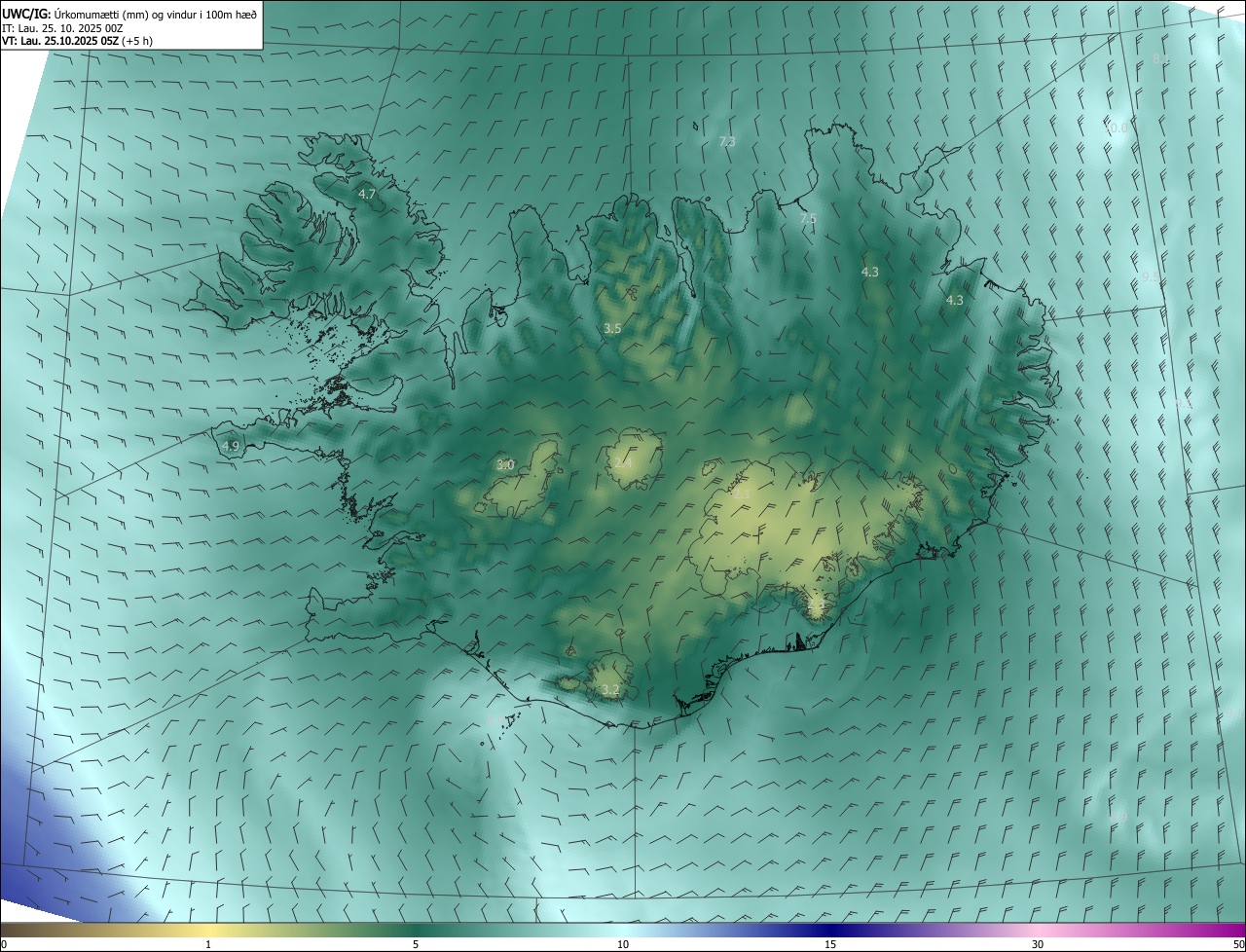Click the 2.3 value near the southeast coast
1246x952 pixels.
point(816,605)
